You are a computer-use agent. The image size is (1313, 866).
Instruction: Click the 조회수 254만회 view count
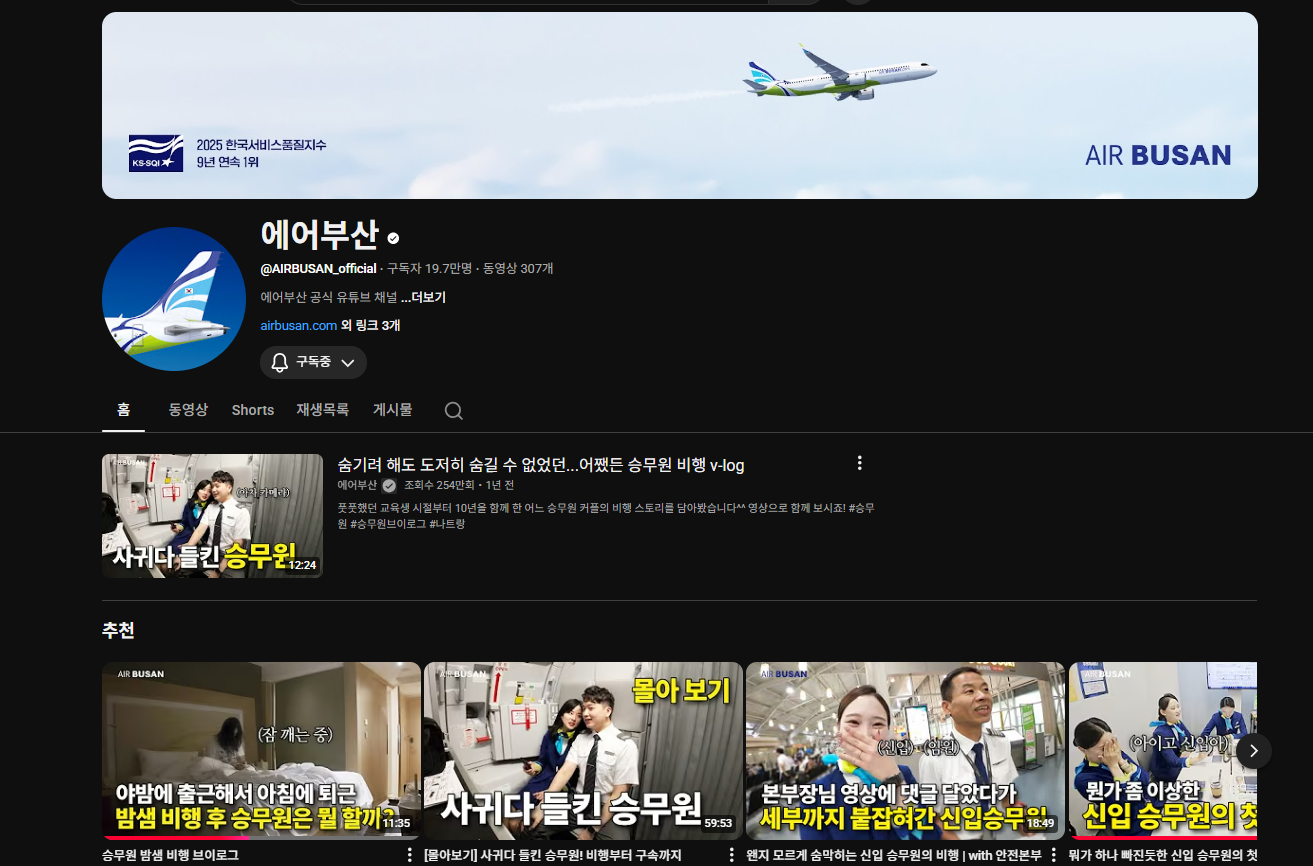tap(438, 485)
